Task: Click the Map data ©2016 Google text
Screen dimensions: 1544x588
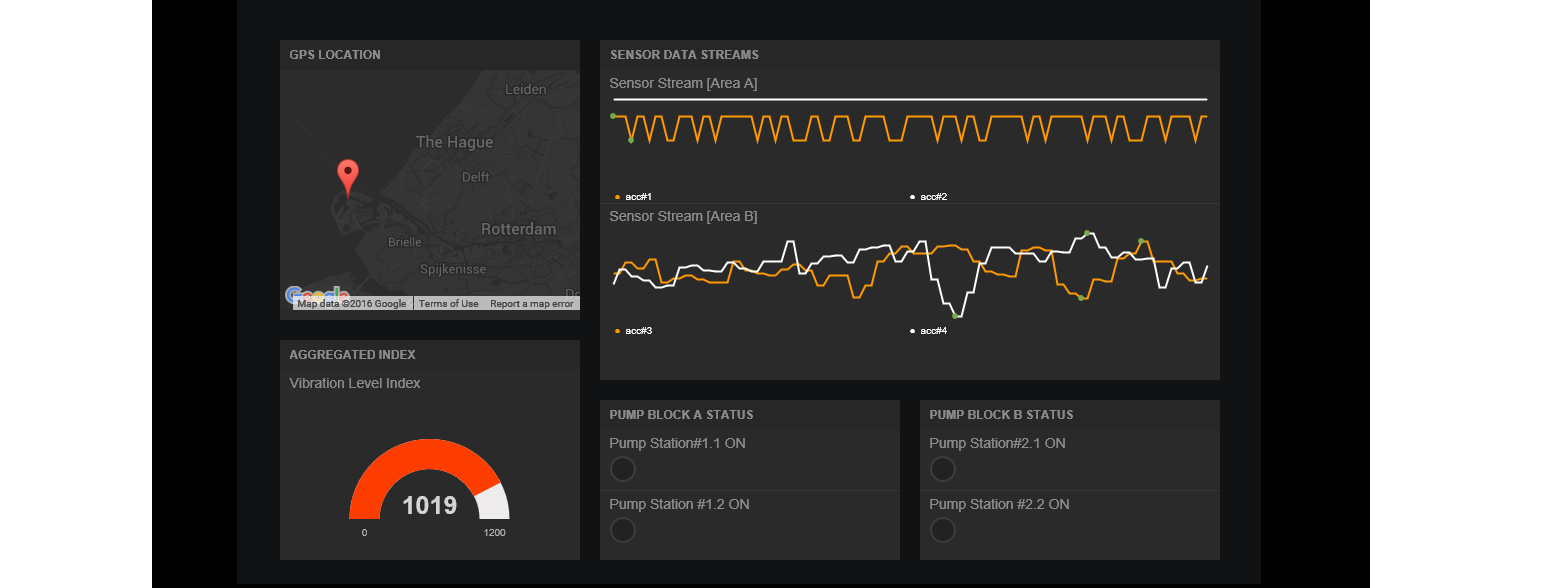Action: click(352, 304)
